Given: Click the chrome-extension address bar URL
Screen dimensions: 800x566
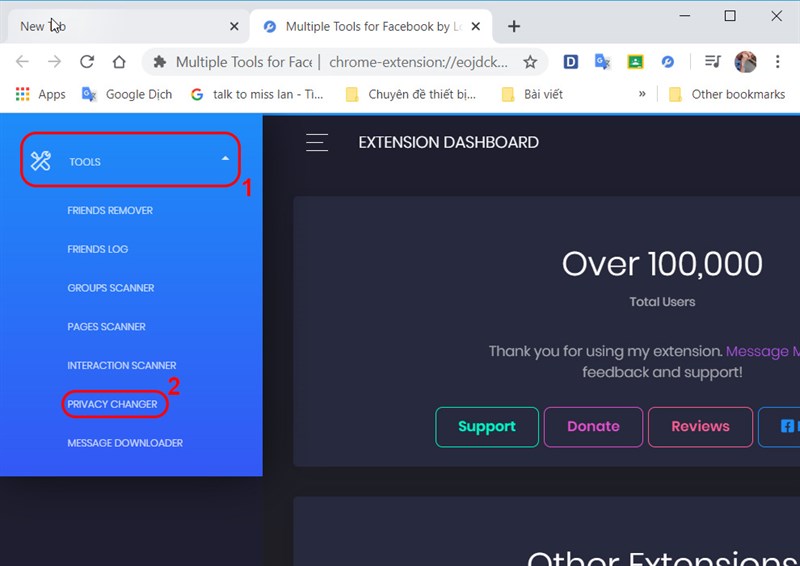Looking at the screenshot, I should coord(418,62).
